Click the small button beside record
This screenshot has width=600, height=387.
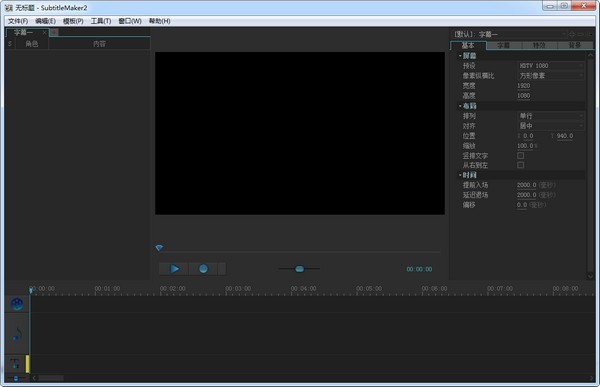point(222,269)
